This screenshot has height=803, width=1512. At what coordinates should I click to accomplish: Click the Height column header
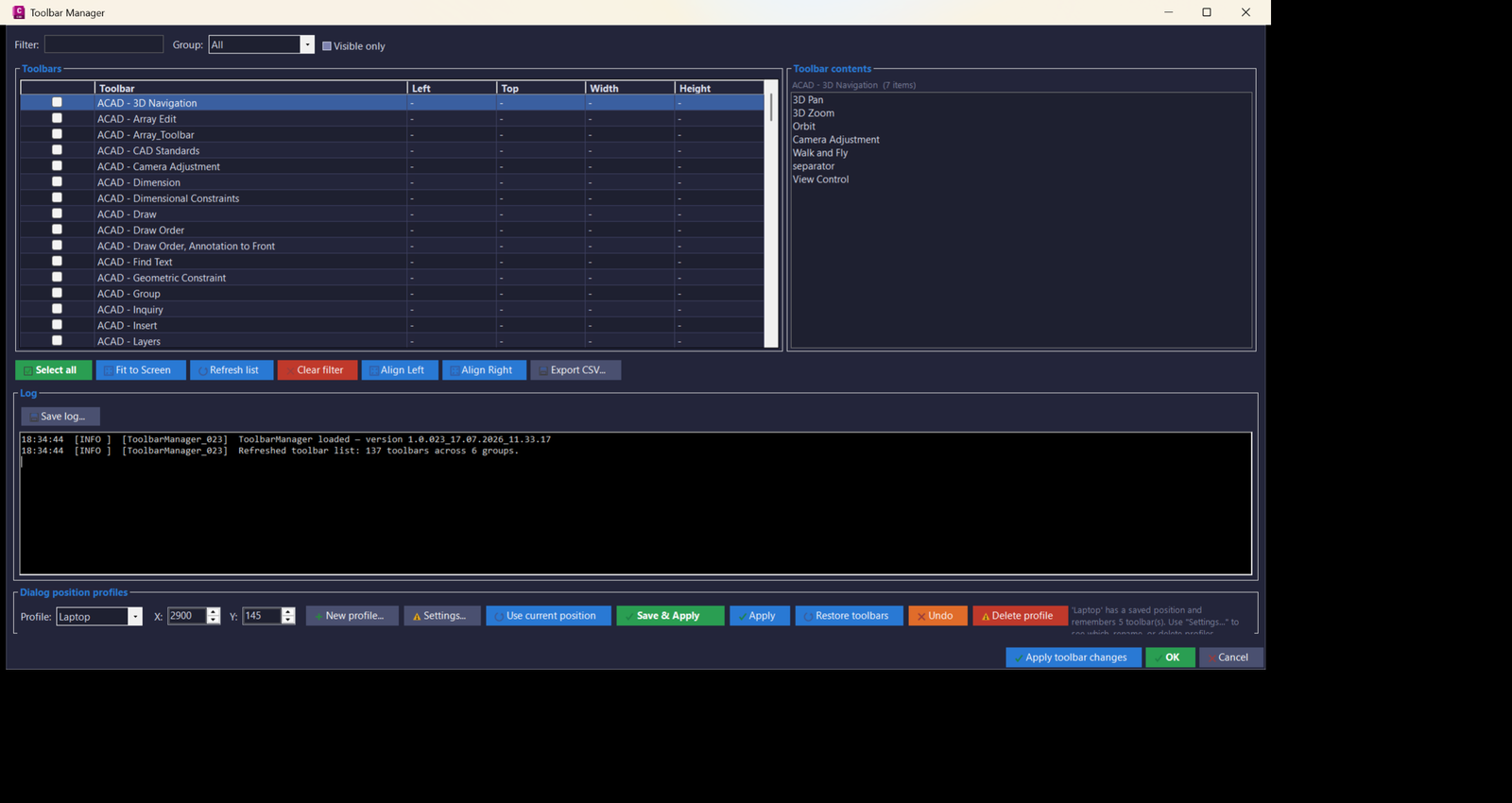pos(719,88)
